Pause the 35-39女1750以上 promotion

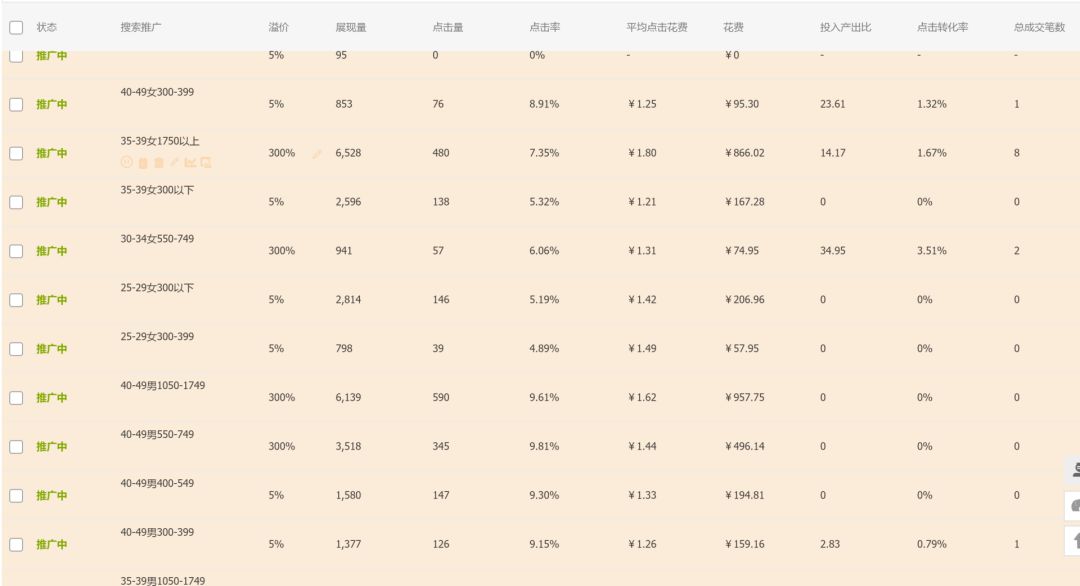126,162
